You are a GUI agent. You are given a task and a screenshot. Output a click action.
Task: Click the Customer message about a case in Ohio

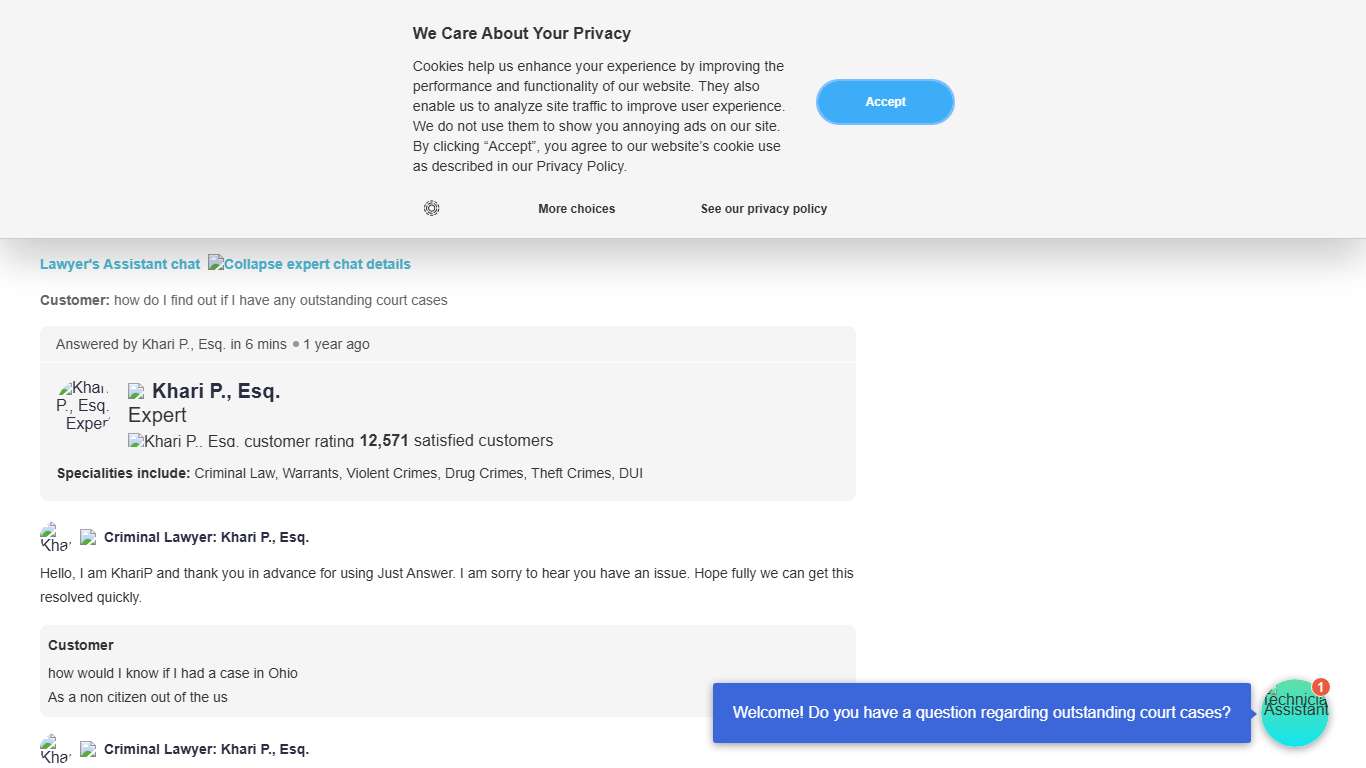(173, 673)
